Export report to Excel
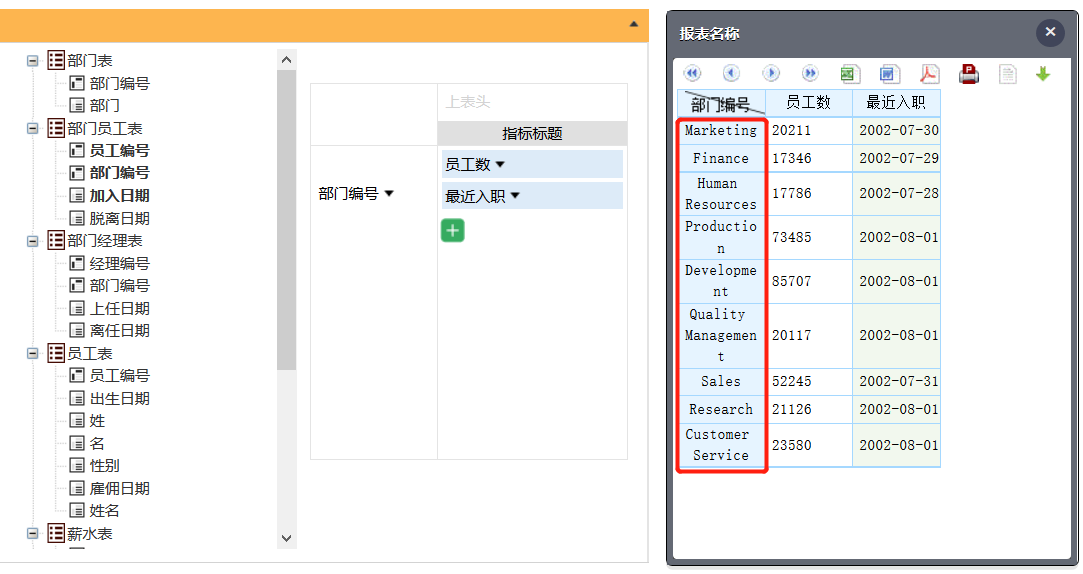Screen dimensions: 1083x574 [x=850, y=74]
